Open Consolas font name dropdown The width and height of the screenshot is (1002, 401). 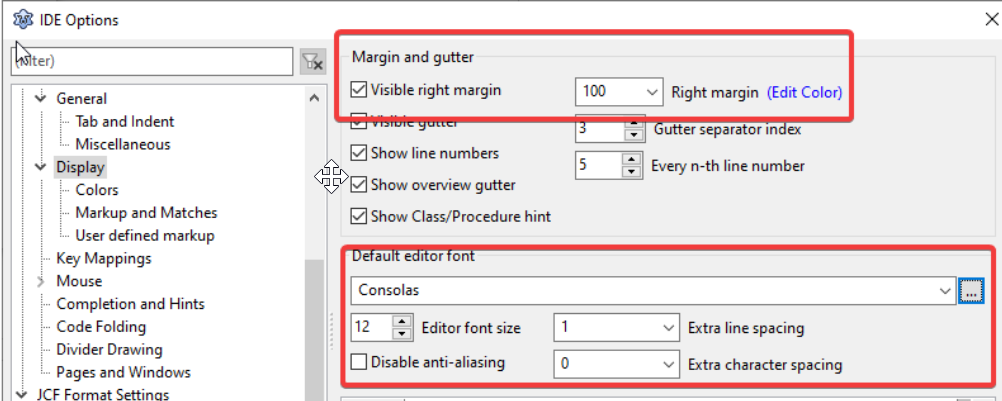(945, 291)
